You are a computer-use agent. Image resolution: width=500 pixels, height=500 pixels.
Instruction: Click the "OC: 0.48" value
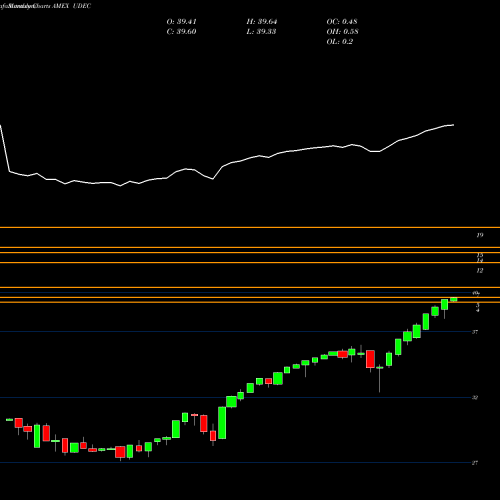(342, 22)
